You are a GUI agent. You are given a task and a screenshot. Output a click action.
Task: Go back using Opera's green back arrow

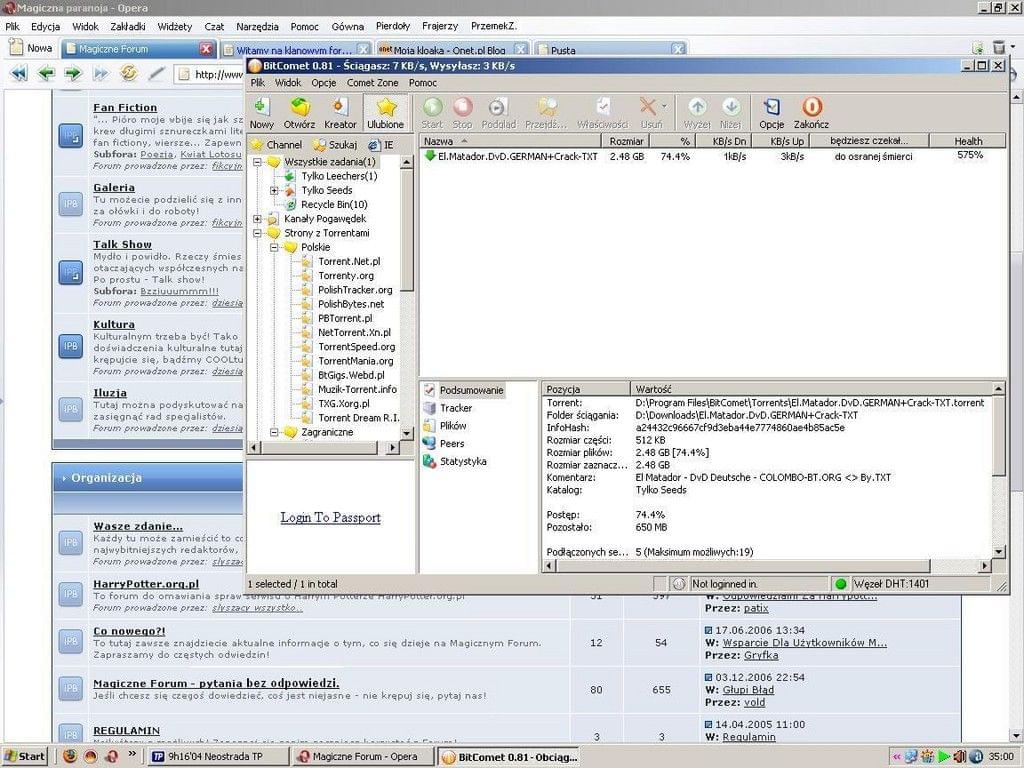click(46, 73)
